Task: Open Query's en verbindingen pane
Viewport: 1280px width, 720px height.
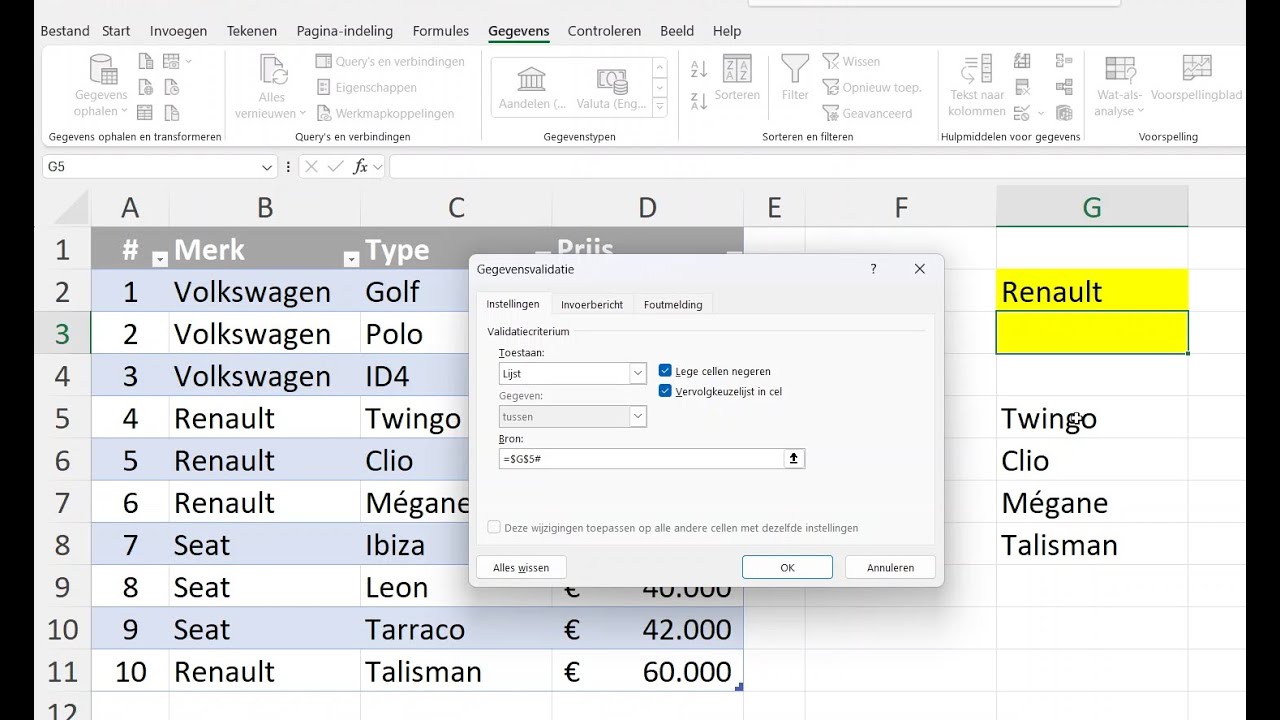Action: point(391,62)
